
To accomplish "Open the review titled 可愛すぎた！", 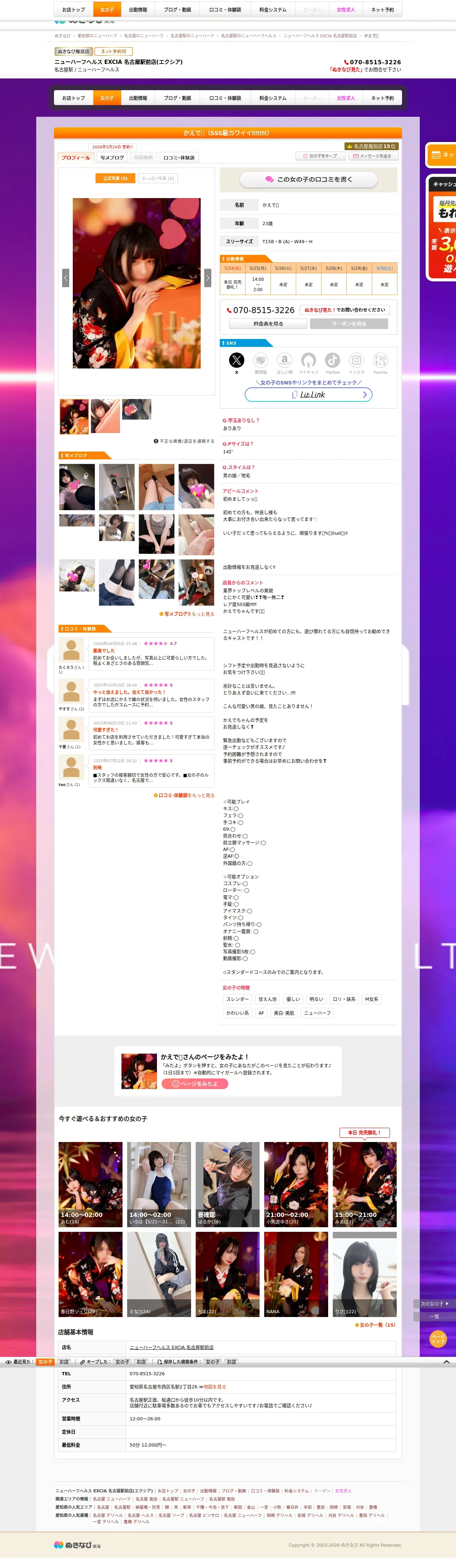I will click(105, 730).
